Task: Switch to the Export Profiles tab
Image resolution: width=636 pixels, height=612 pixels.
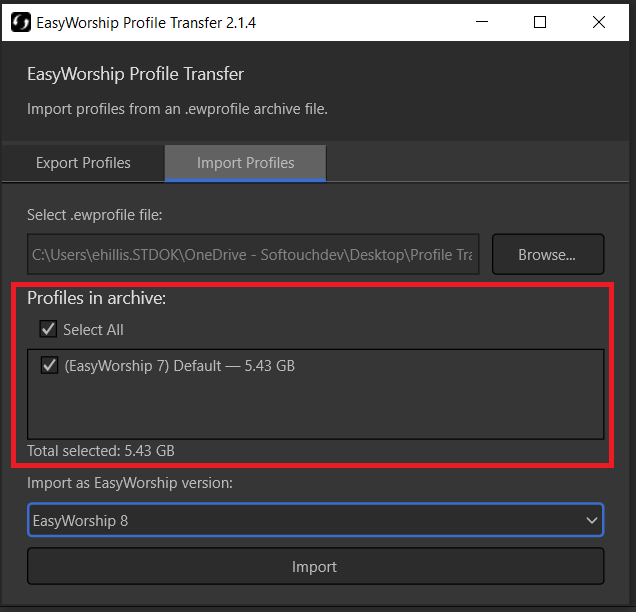Action: [83, 163]
